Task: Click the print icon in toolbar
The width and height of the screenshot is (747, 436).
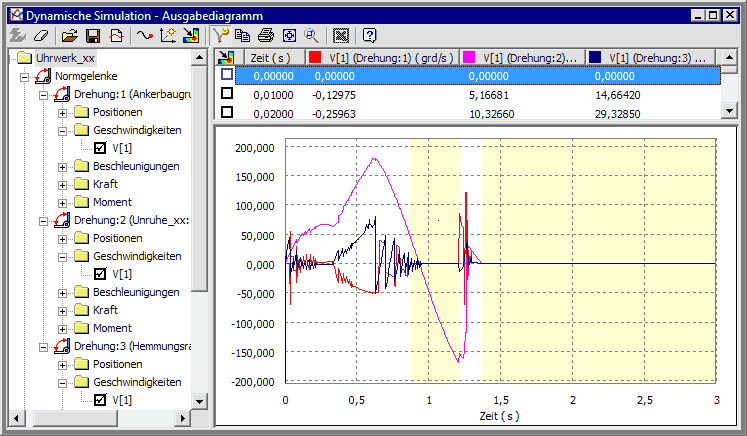Action: pos(266,35)
